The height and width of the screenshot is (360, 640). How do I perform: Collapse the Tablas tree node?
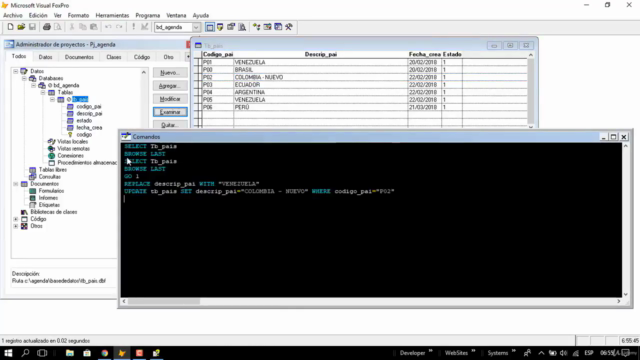43,92
